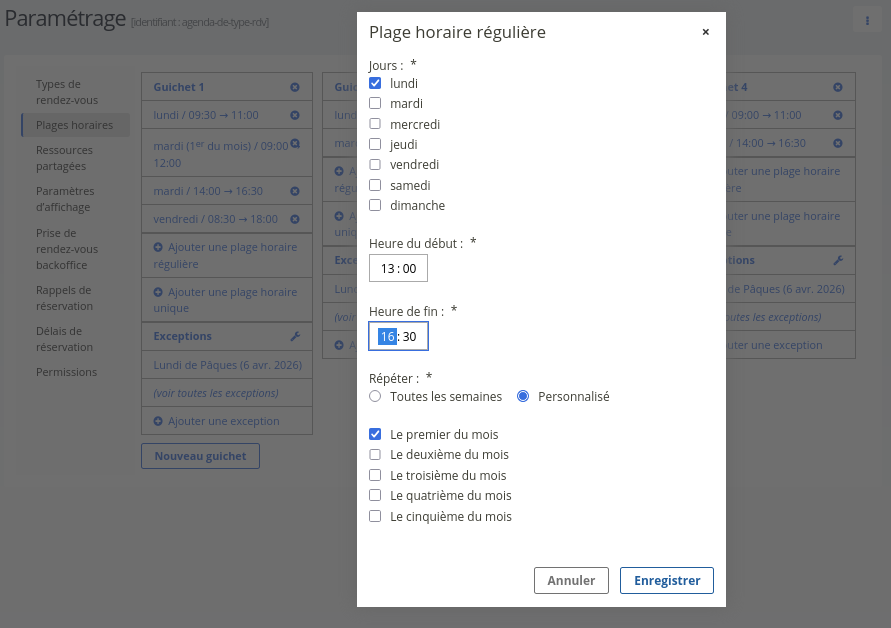Screen dimensions: 891x628
Task: Select the Personnalisé repeat option
Action: point(523,397)
